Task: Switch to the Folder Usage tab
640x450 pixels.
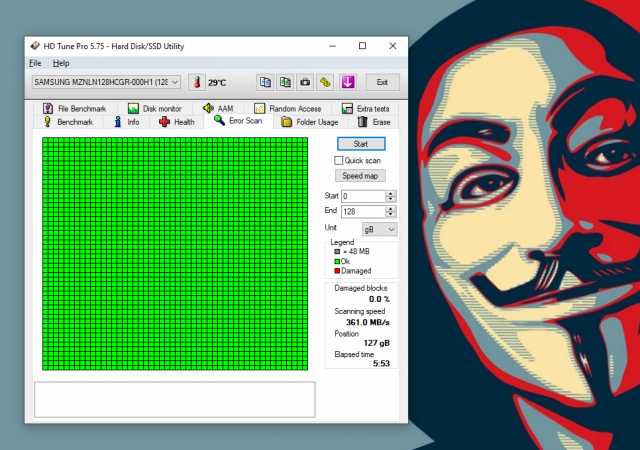Action: coord(309,122)
